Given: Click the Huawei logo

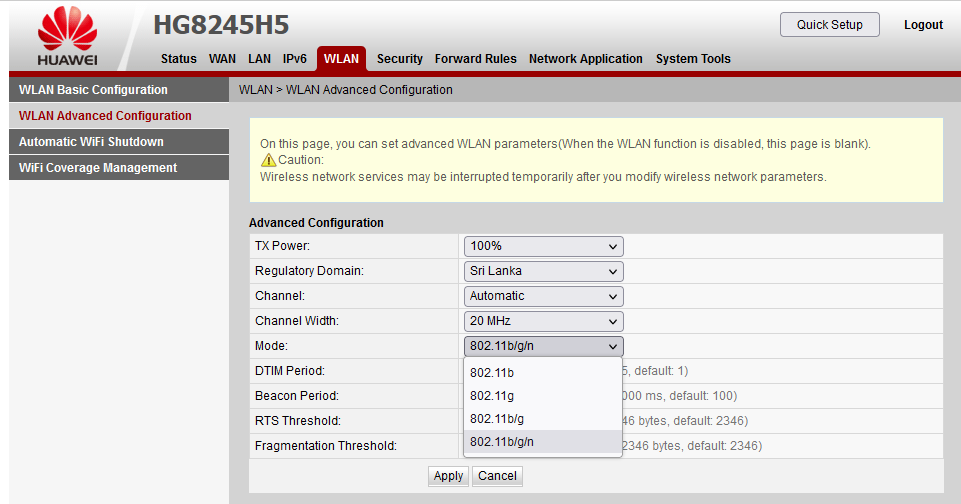Looking at the screenshot, I should (x=67, y=36).
